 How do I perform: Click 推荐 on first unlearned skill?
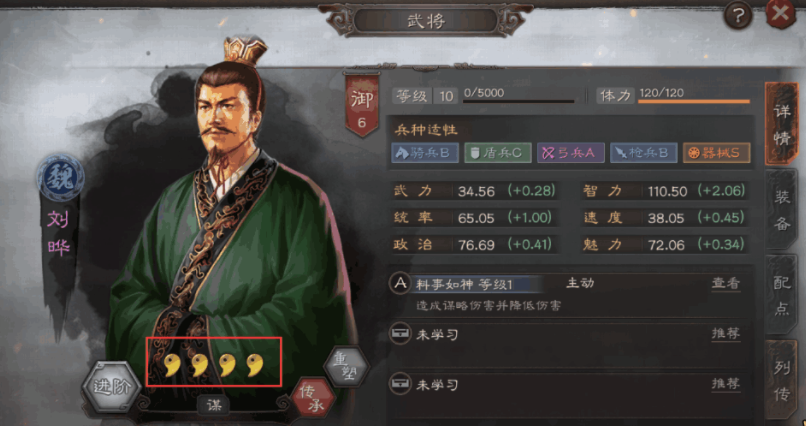pyautogui.click(x=726, y=334)
